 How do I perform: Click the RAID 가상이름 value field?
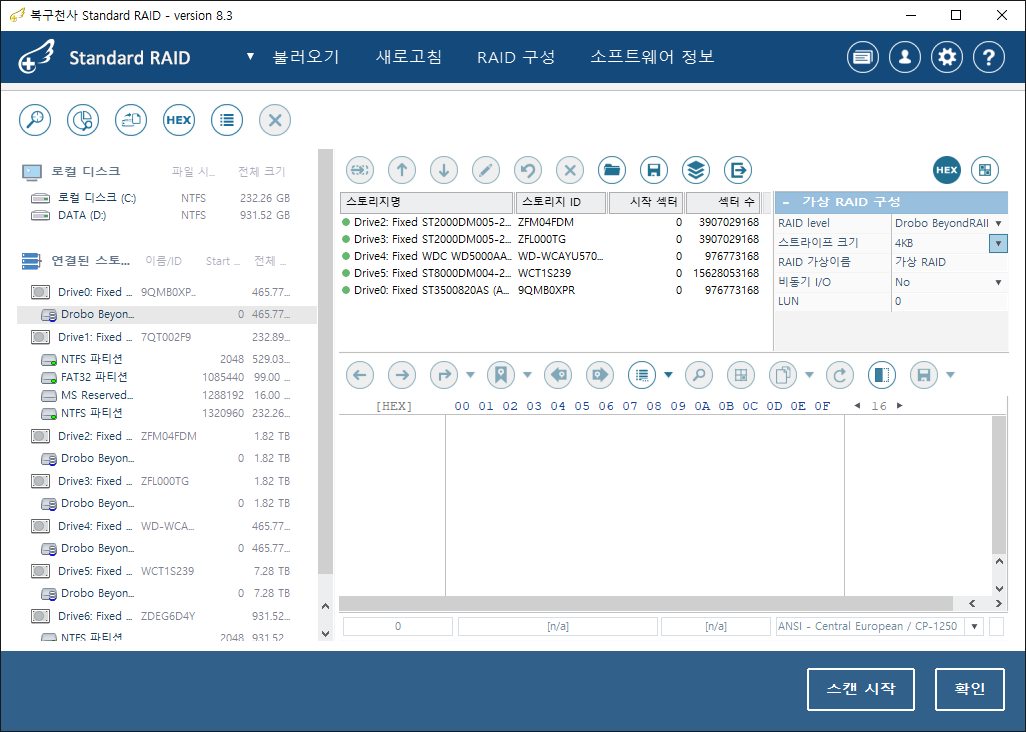949,262
